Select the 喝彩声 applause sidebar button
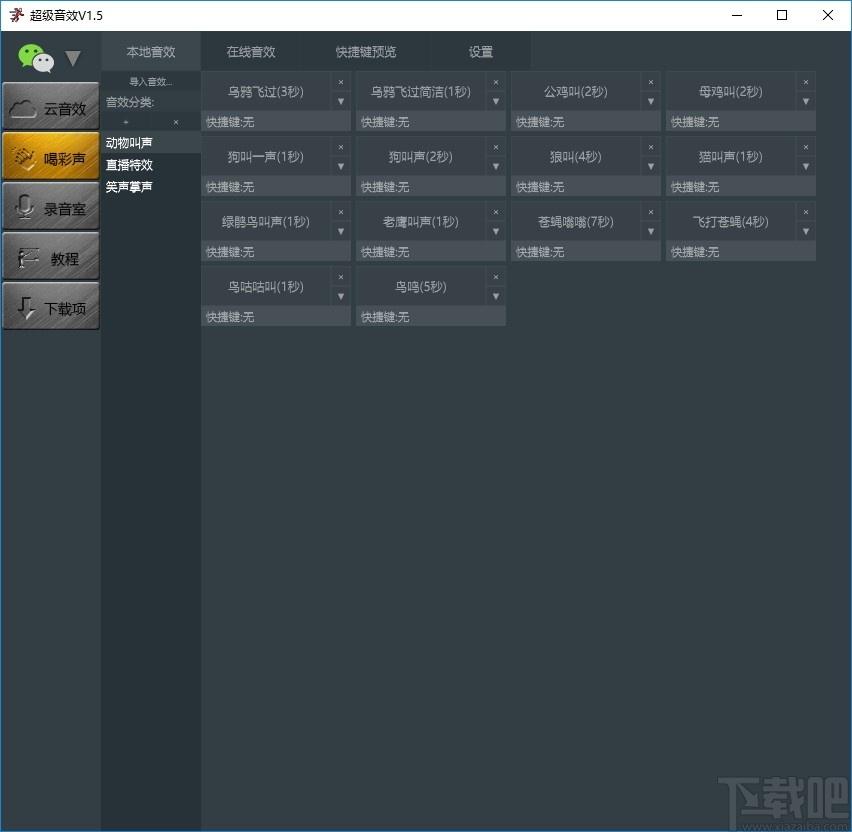 point(51,156)
